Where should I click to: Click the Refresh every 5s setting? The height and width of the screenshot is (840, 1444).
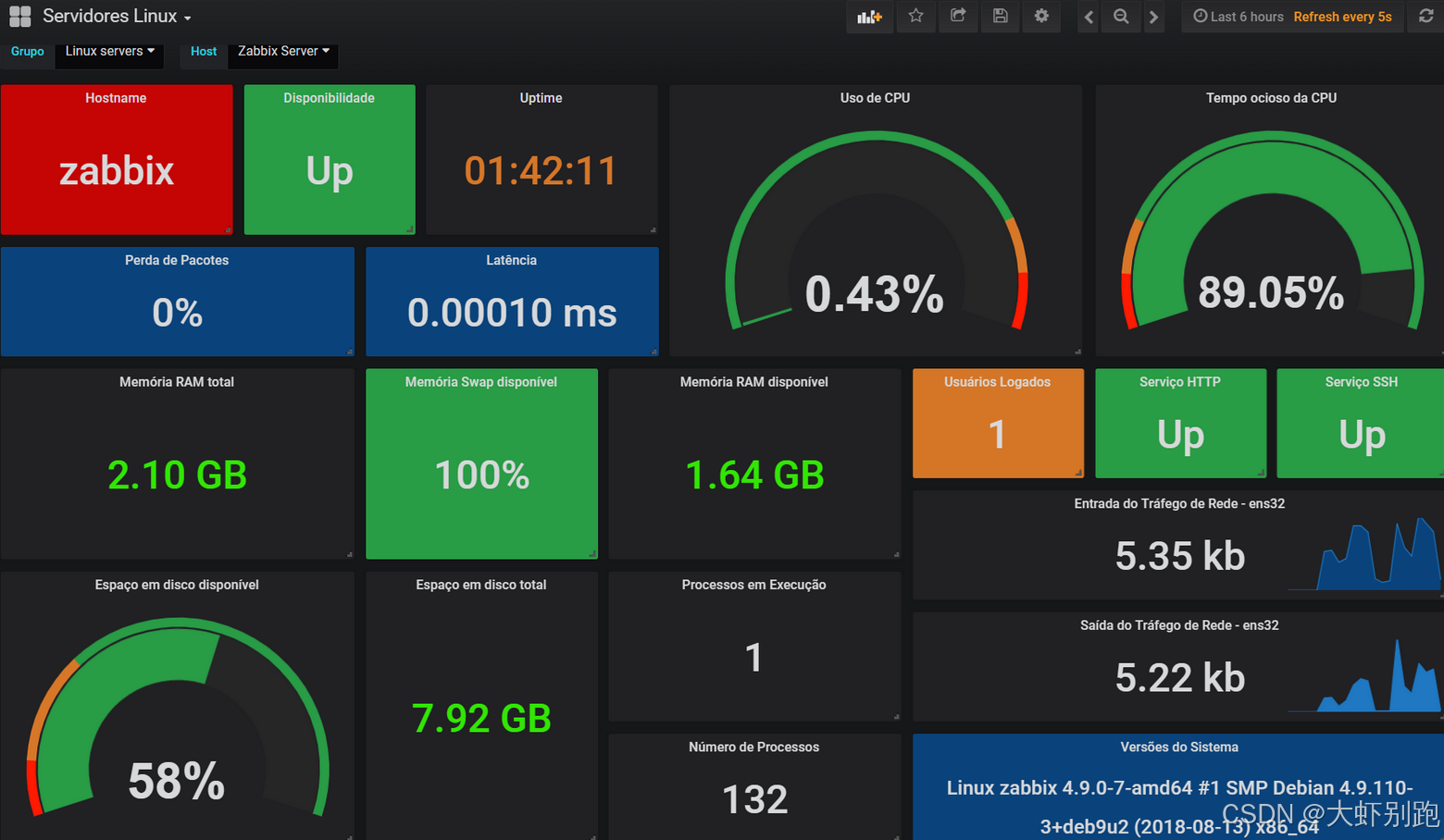(1342, 17)
